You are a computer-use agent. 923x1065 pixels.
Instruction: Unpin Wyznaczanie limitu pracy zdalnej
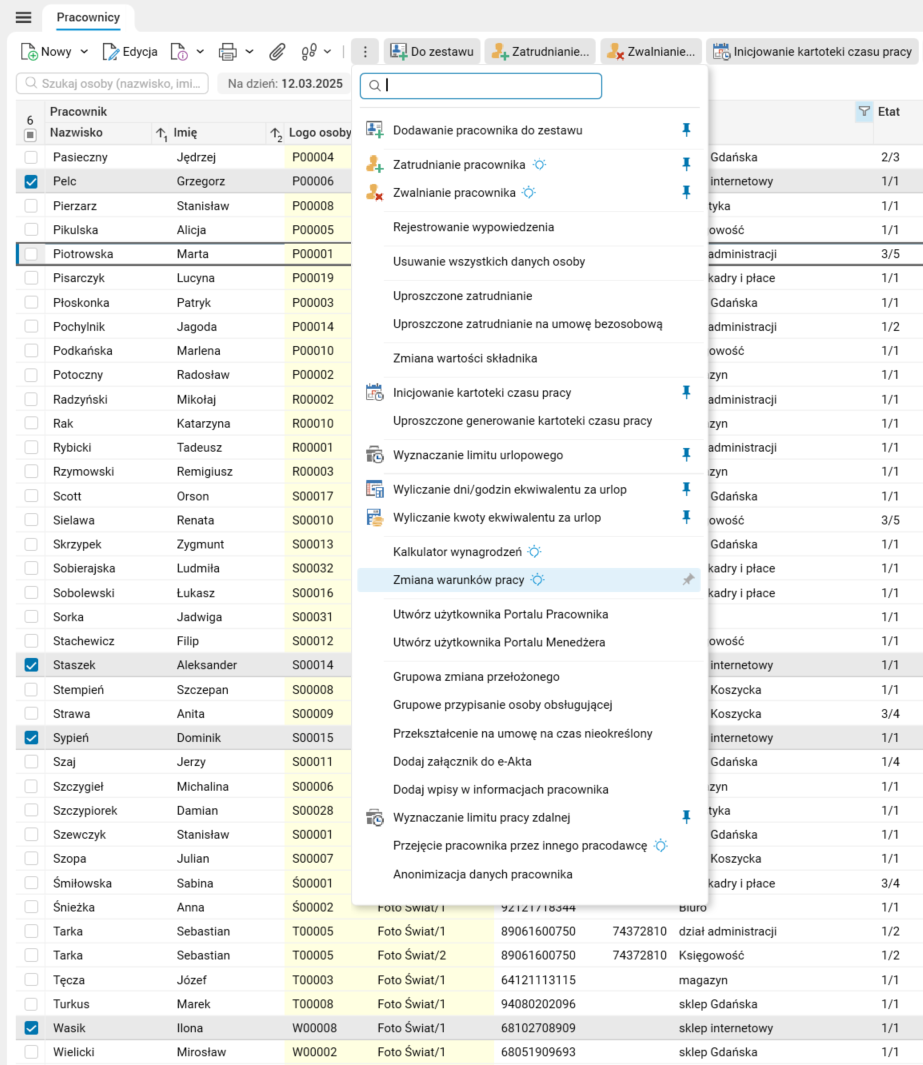pos(686,816)
